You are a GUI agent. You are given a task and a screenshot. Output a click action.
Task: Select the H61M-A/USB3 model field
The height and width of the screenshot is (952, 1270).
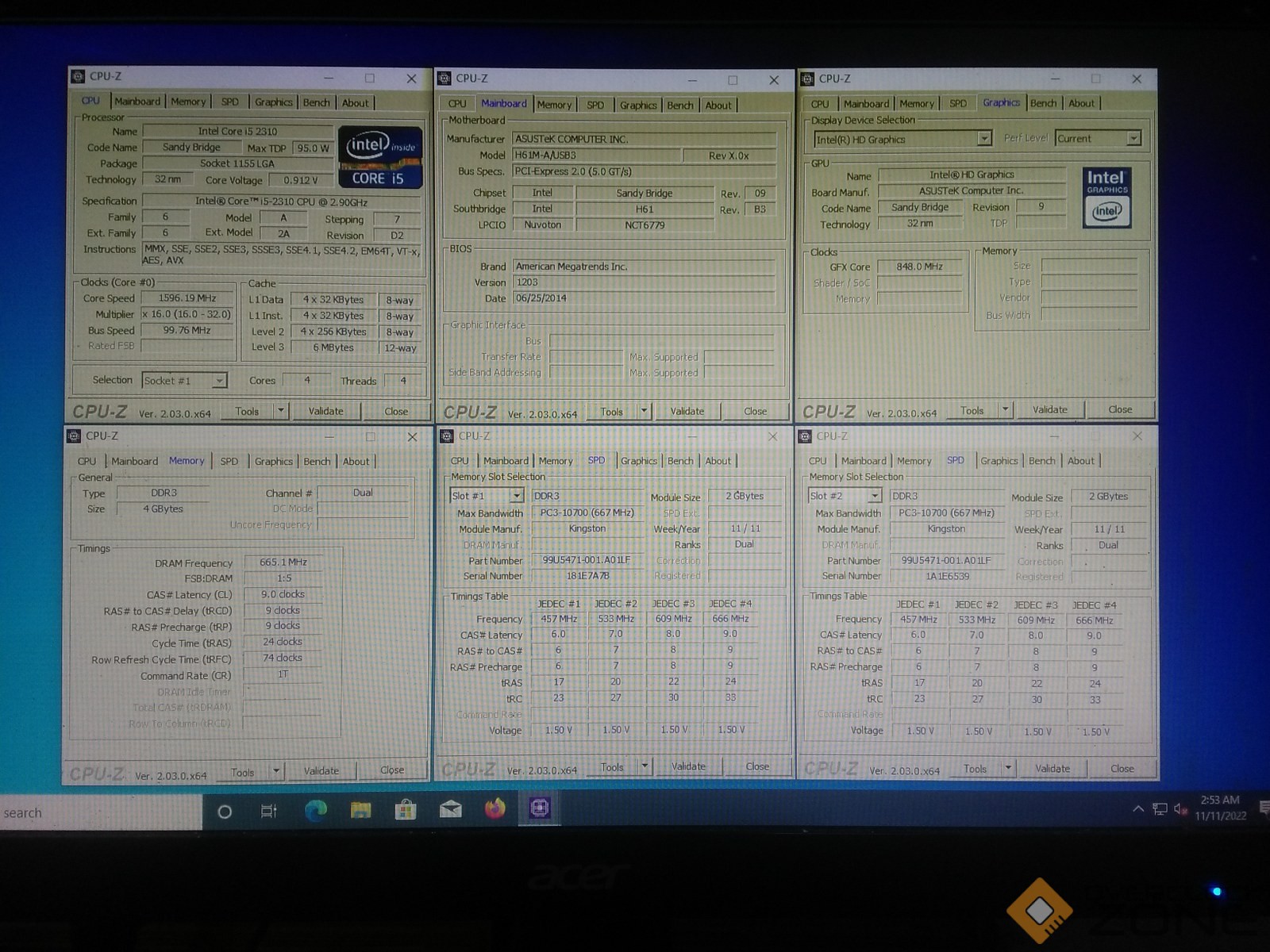pos(597,155)
